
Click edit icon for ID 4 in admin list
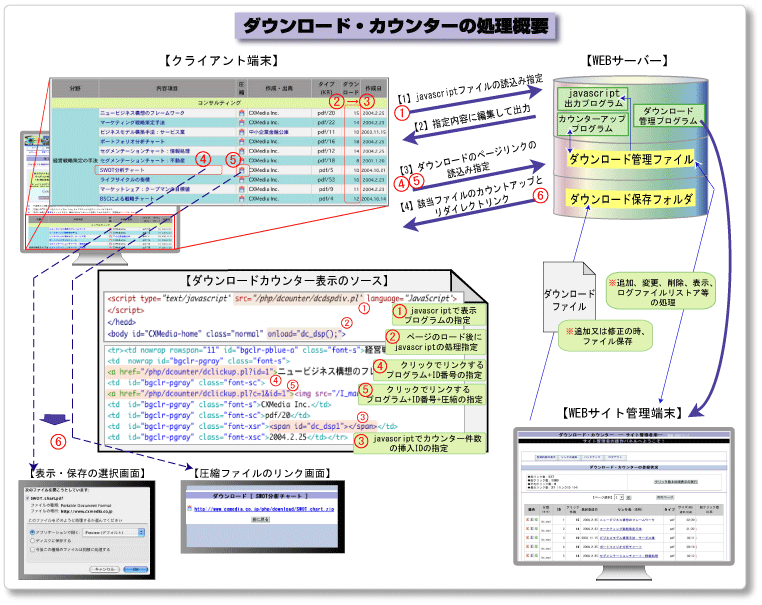click(x=532, y=546)
